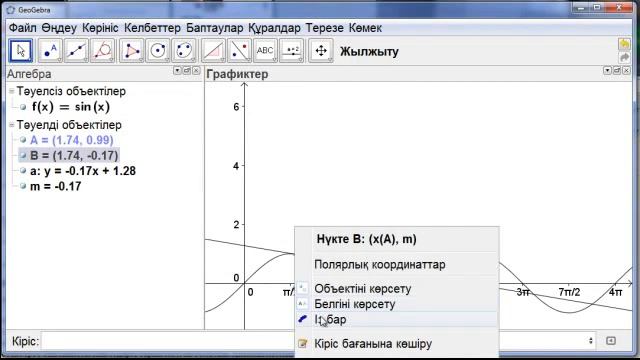Toggle visibility bullet of point B

pyautogui.click(x=23, y=156)
